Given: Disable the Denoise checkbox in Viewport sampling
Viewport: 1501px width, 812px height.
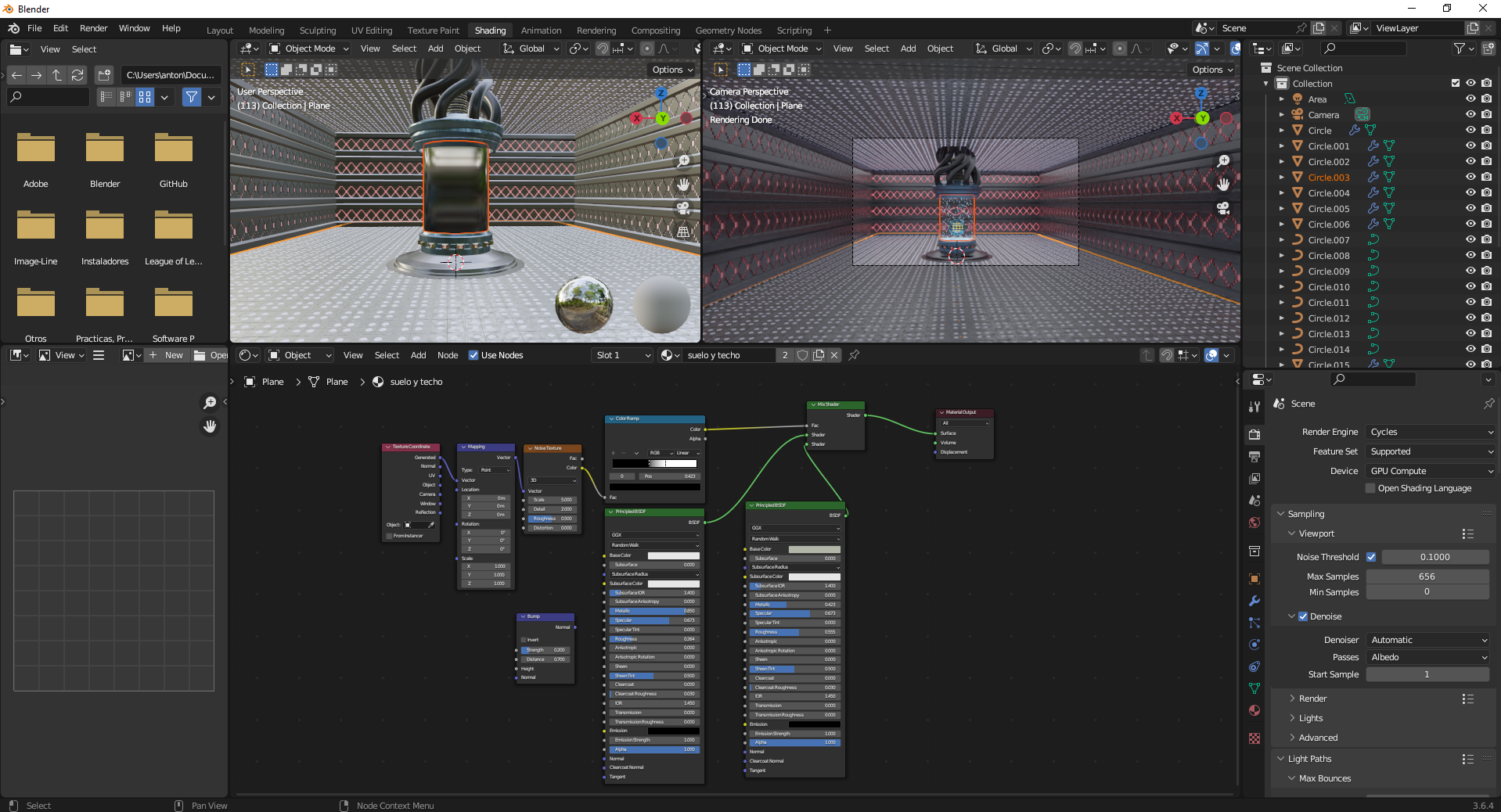Looking at the screenshot, I should (x=1303, y=616).
